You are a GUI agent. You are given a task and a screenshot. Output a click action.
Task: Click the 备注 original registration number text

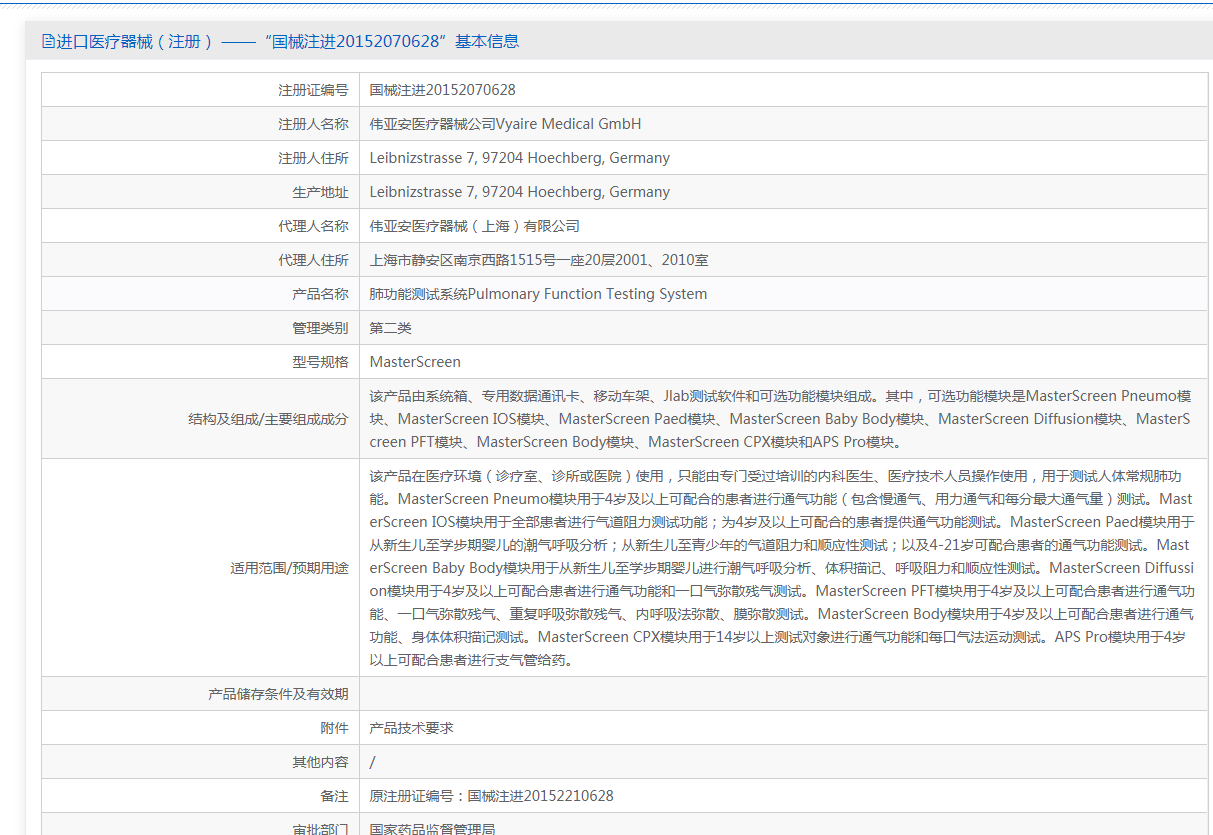491,796
